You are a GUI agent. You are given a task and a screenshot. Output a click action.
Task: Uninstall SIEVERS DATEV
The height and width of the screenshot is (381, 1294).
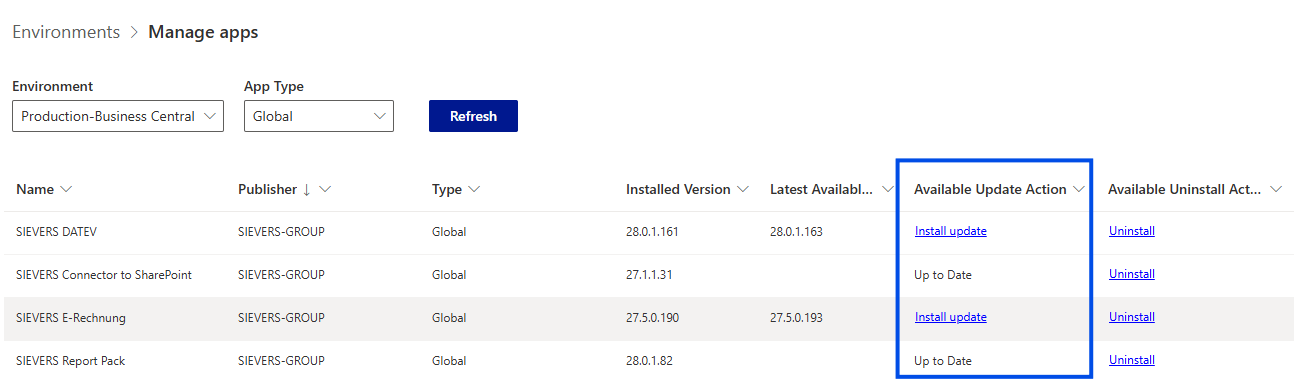(x=1131, y=231)
